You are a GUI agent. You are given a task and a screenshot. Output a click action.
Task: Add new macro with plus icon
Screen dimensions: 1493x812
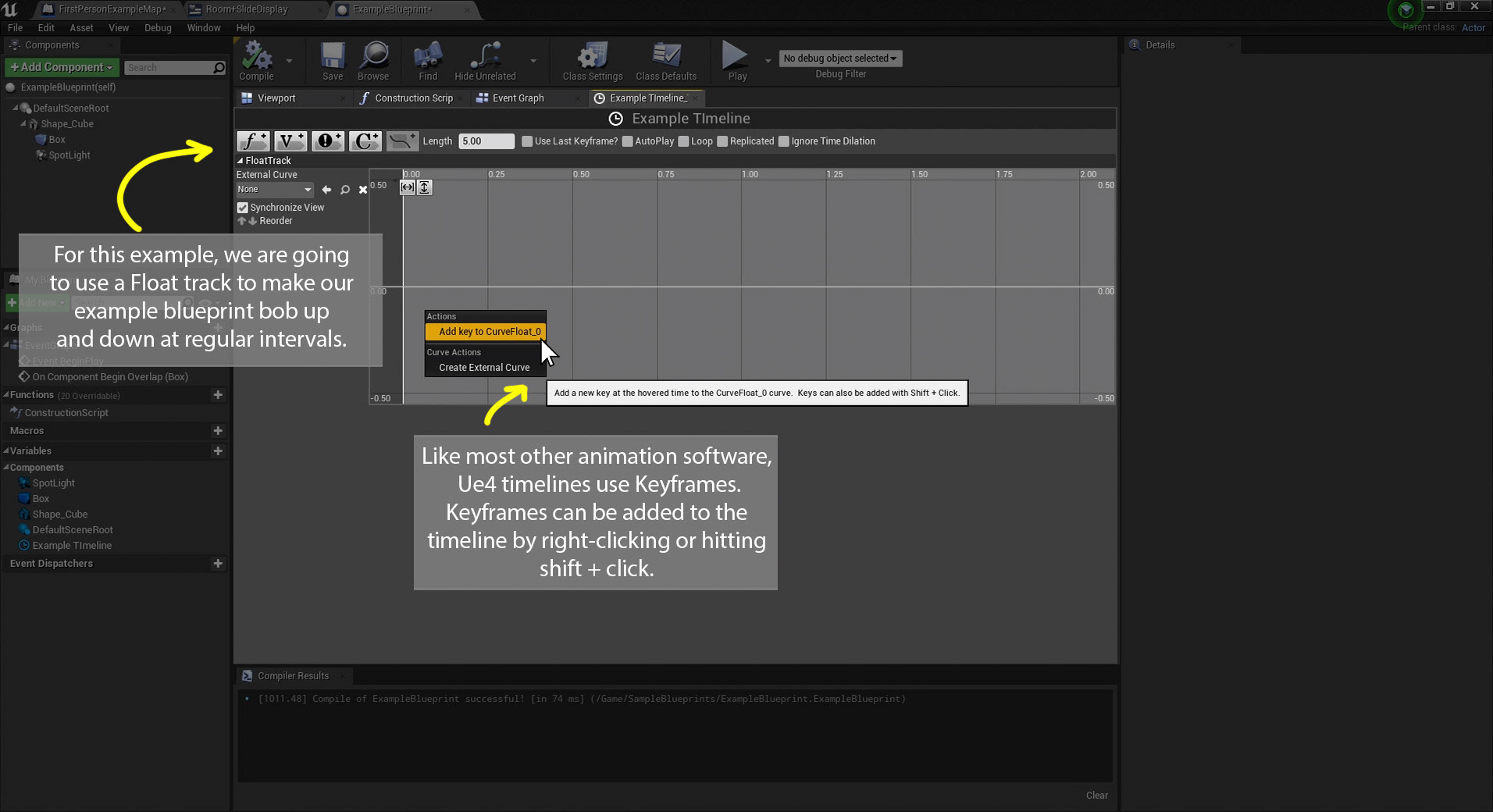click(x=218, y=431)
